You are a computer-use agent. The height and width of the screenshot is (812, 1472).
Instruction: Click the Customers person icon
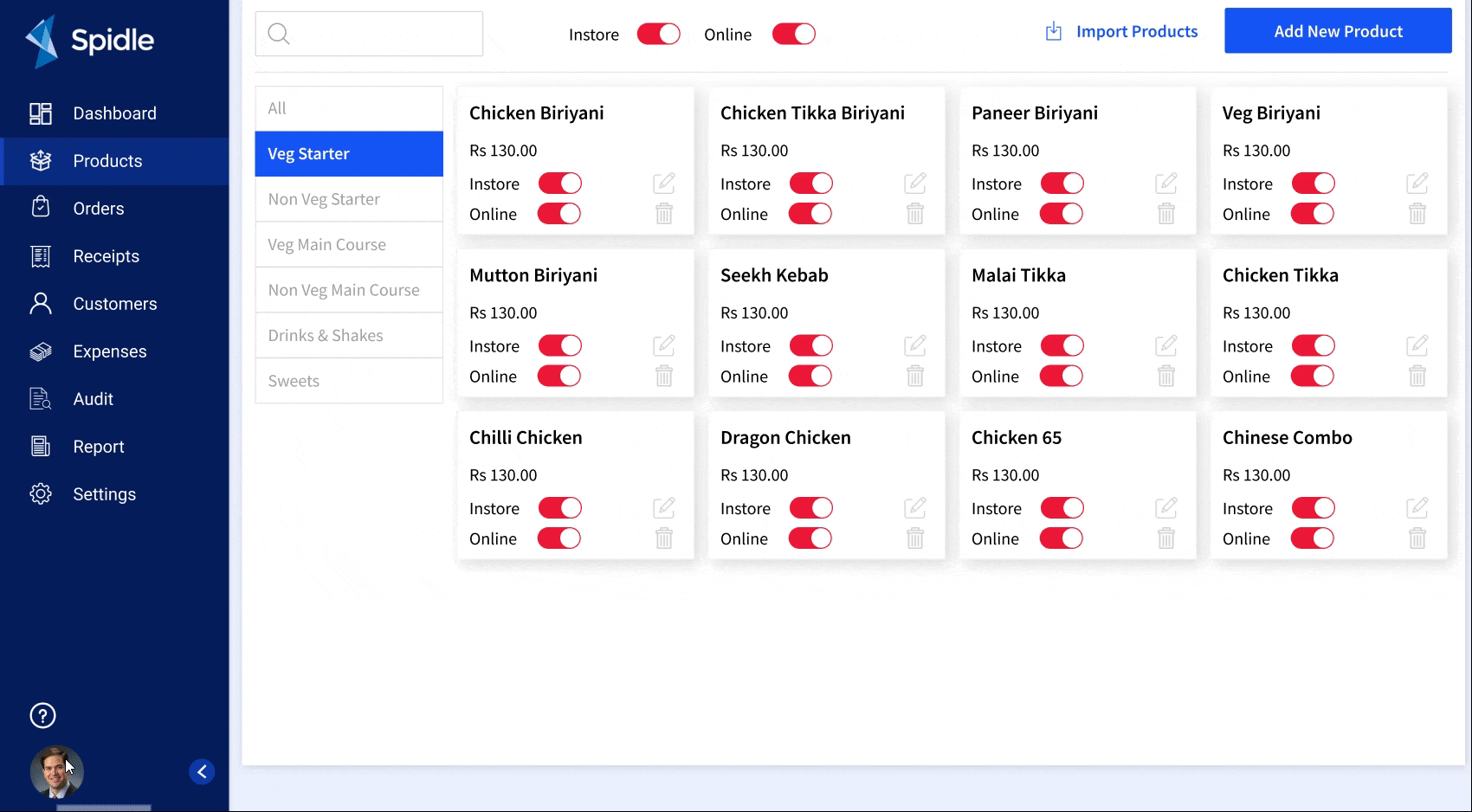pyautogui.click(x=41, y=303)
